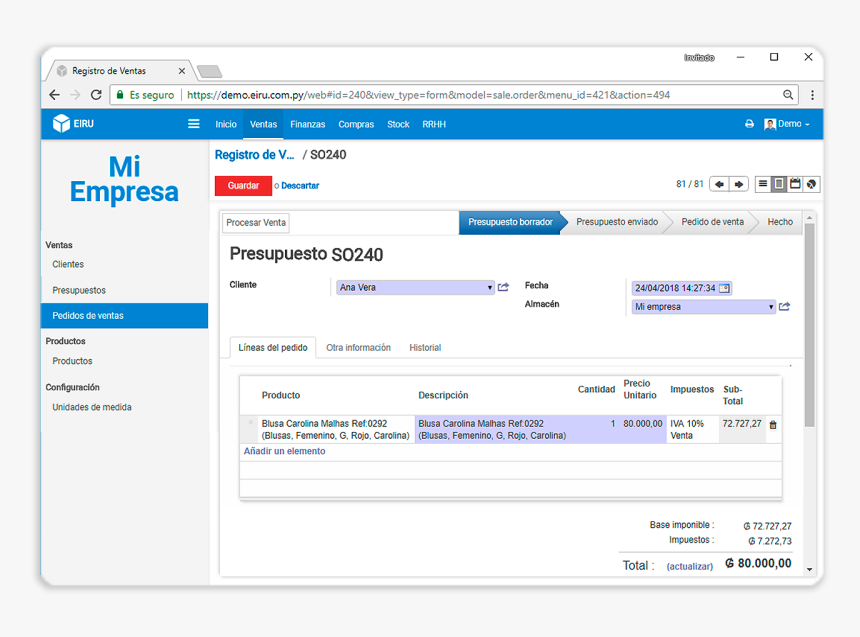Click the Descartar link
The width and height of the screenshot is (860, 637).
pos(300,186)
